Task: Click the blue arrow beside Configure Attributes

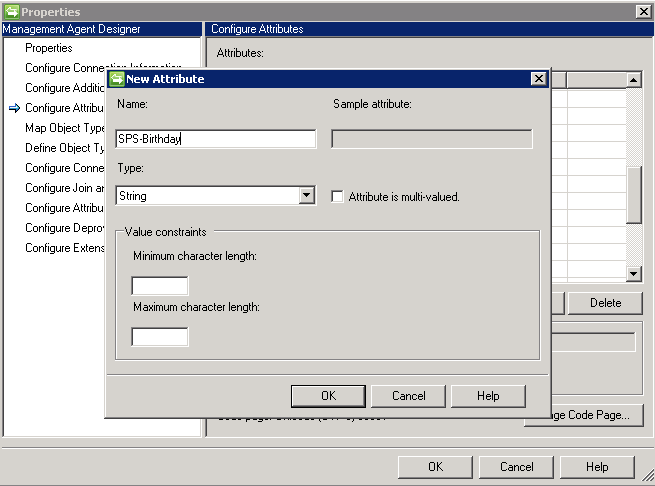Action: (14, 108)
